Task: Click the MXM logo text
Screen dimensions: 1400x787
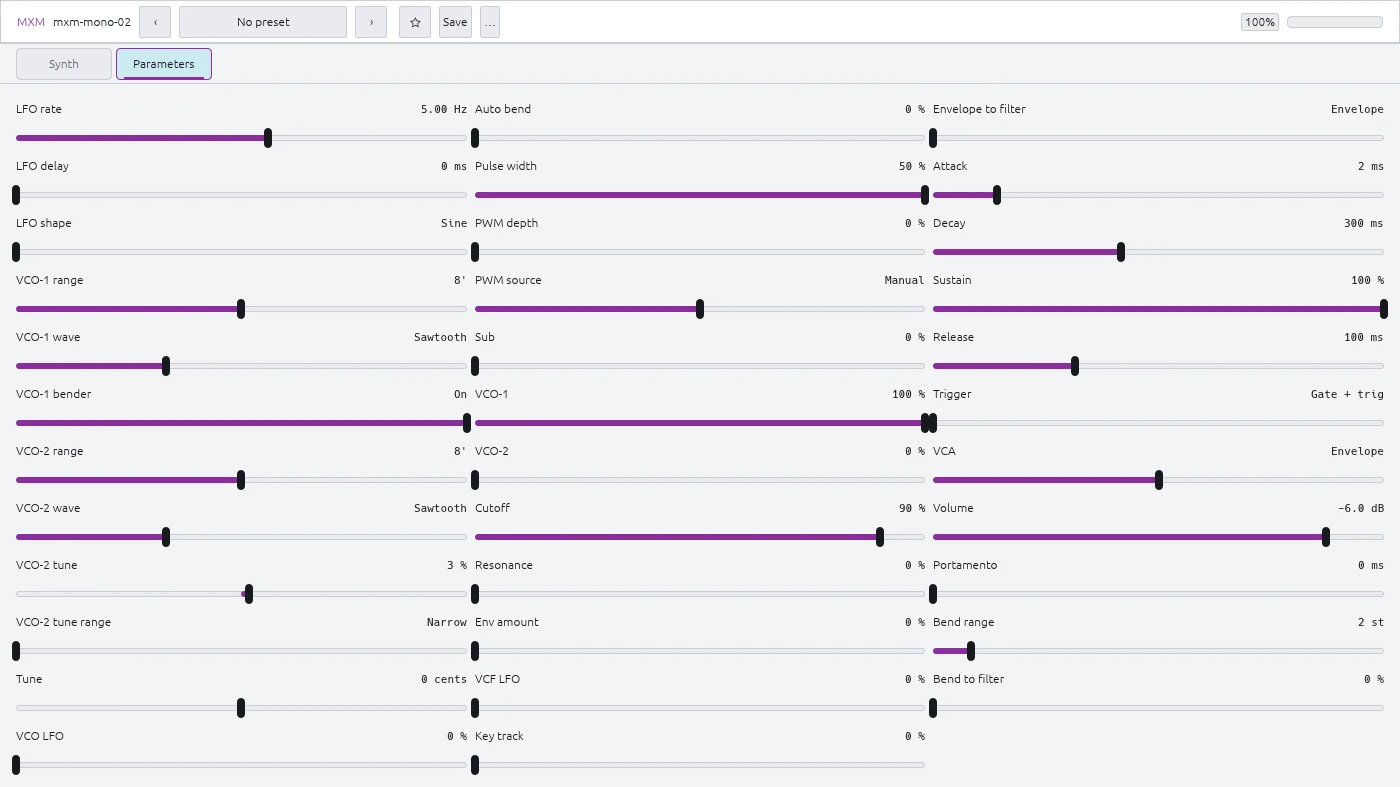Action: 31,22
